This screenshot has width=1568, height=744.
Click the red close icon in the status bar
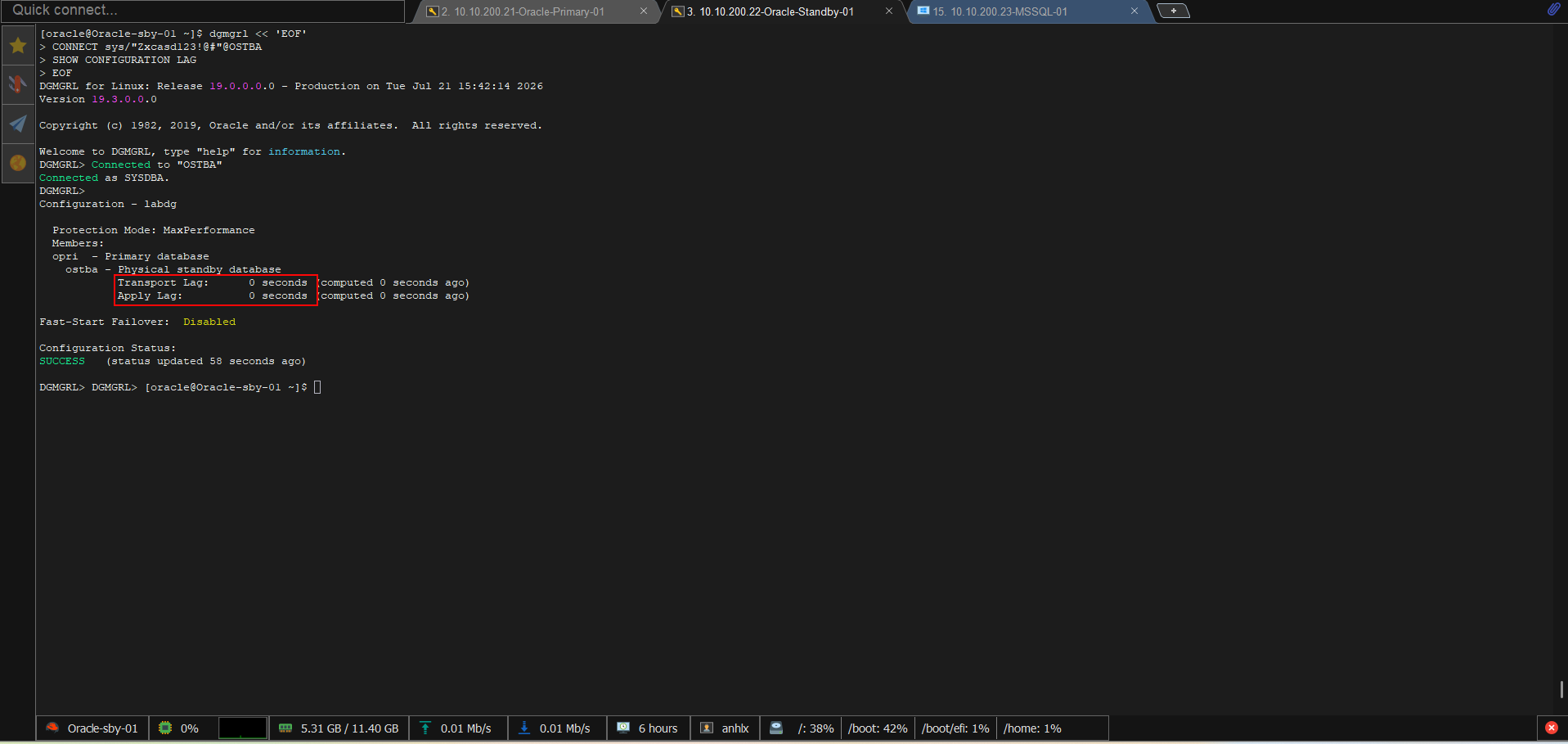(x=1551, y=728)
